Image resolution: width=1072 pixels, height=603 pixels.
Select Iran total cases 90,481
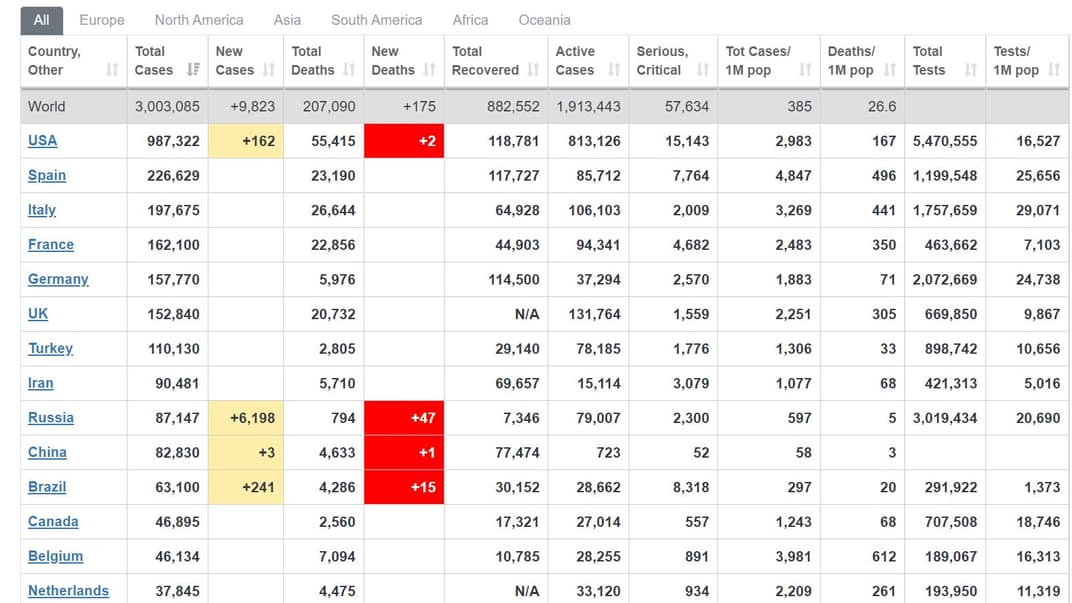[178, 384]
